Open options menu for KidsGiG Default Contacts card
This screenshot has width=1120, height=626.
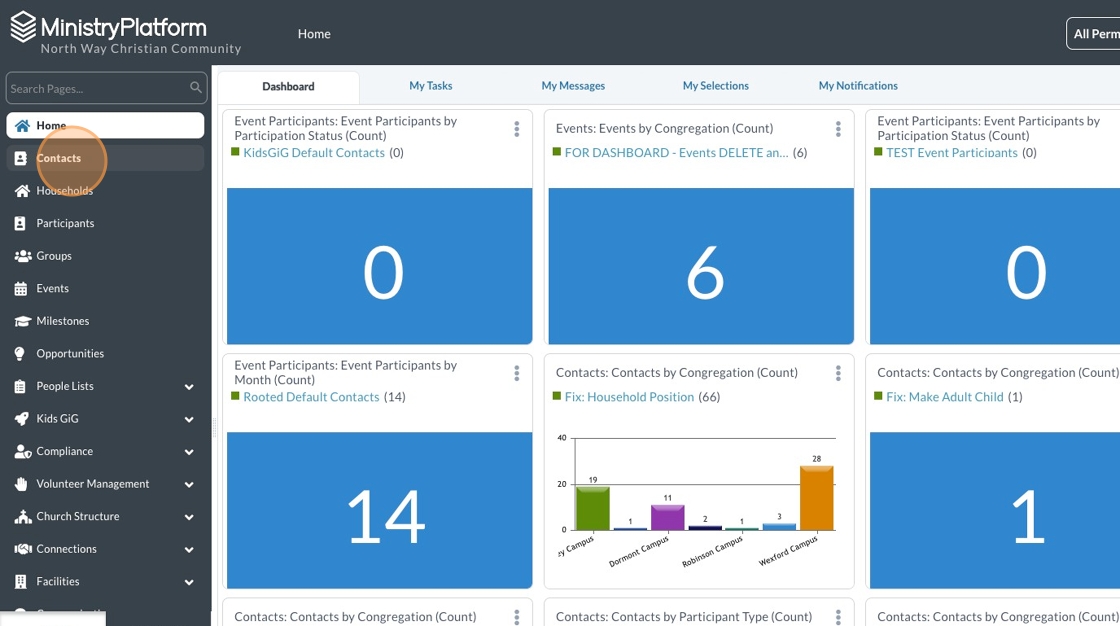(516, 129)
